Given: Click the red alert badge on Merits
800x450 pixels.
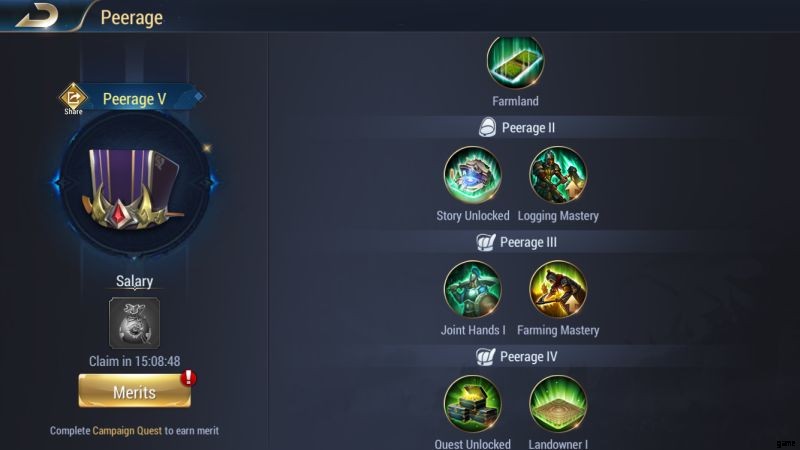Looking at the screenshot, I should 188,378.
